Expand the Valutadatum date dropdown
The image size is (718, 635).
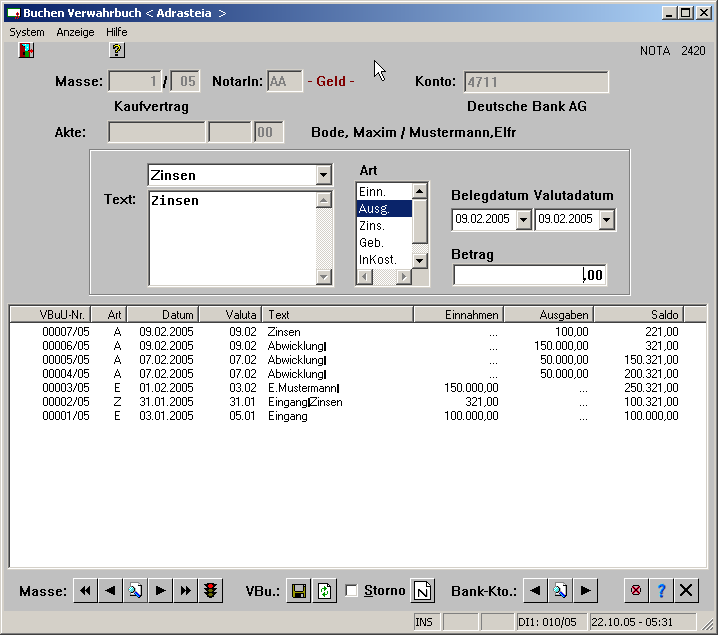(x=607, y=219)
